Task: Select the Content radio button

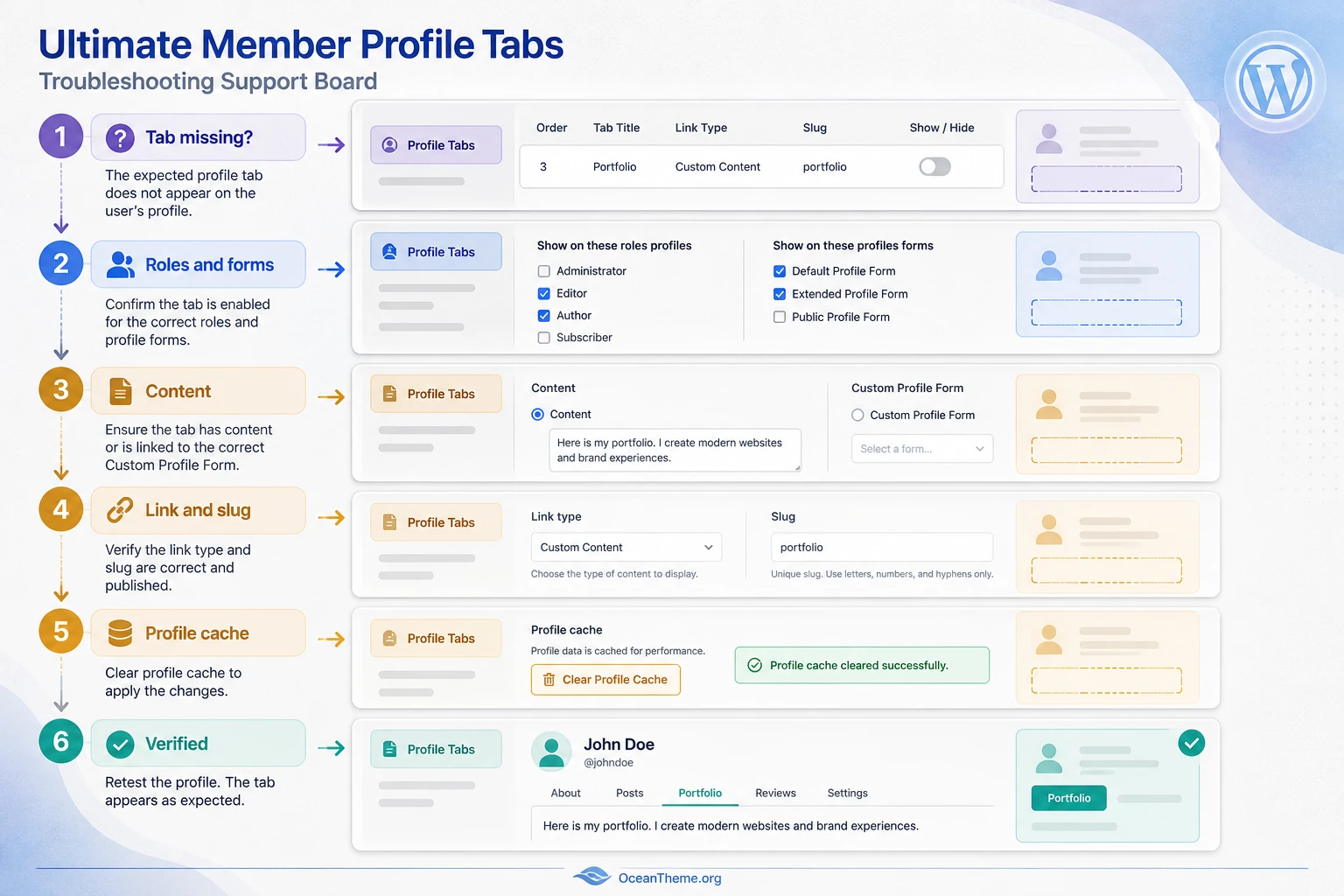Action: [538, 415]
